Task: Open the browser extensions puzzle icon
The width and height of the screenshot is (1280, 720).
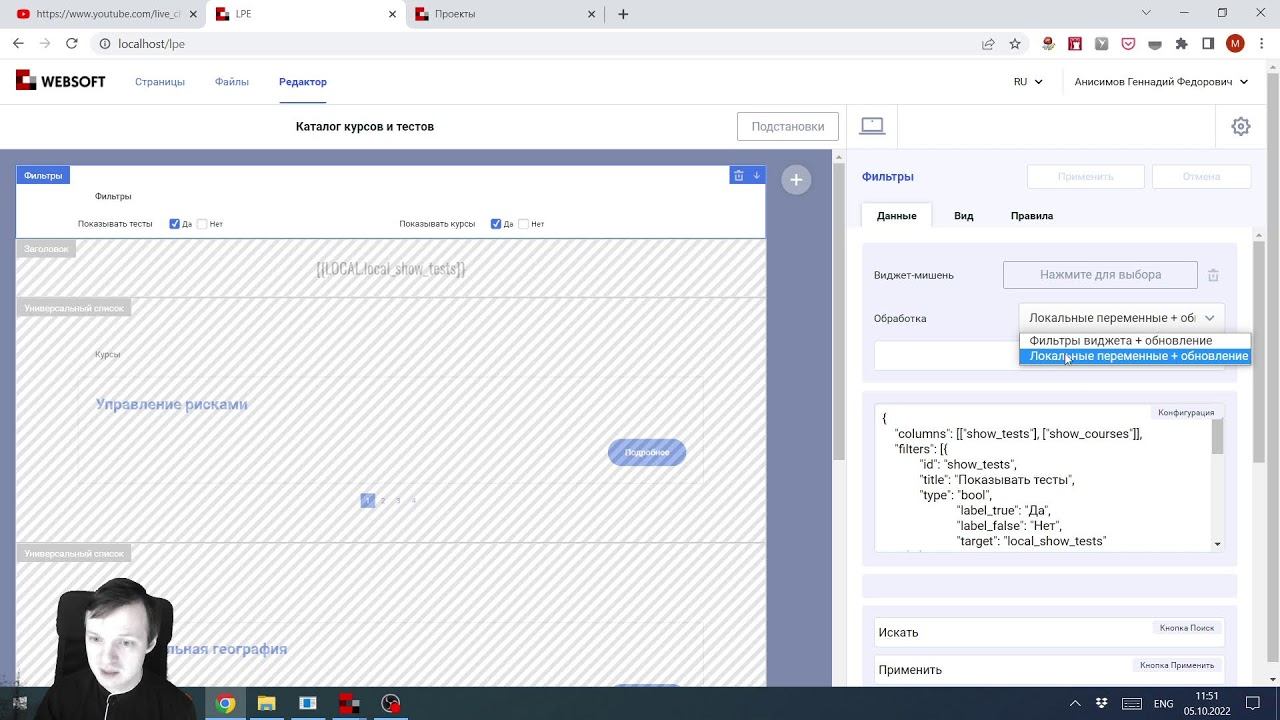Action: (1181, 44)
